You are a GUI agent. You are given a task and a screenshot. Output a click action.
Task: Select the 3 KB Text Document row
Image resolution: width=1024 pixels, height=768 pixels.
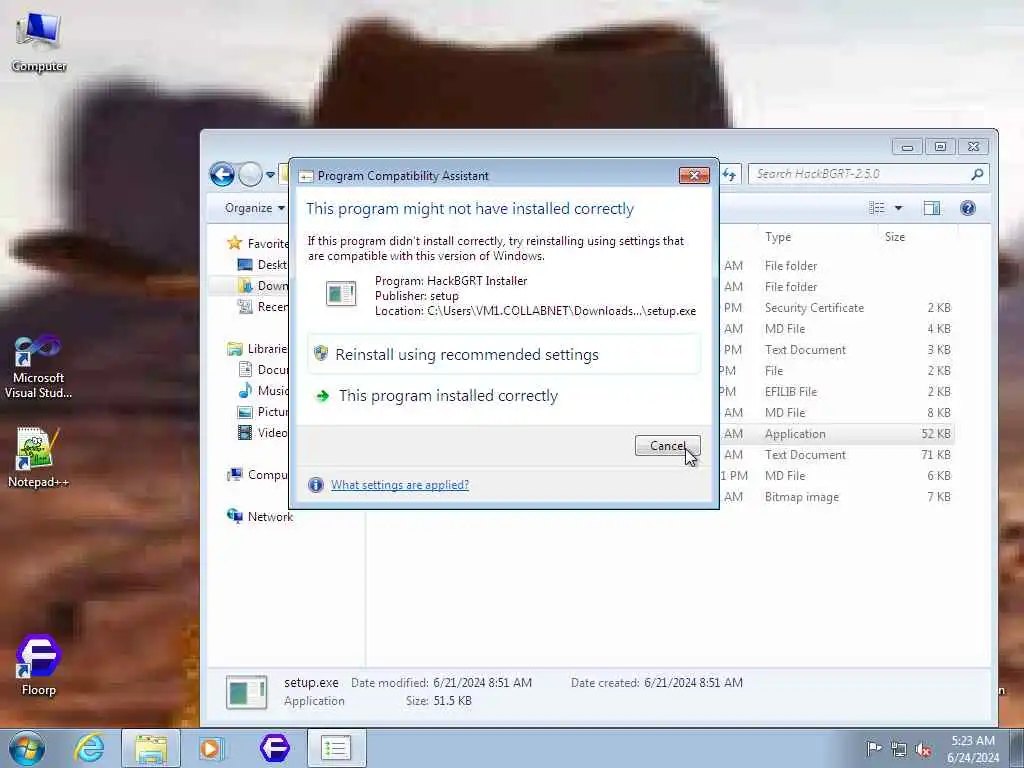837,350
